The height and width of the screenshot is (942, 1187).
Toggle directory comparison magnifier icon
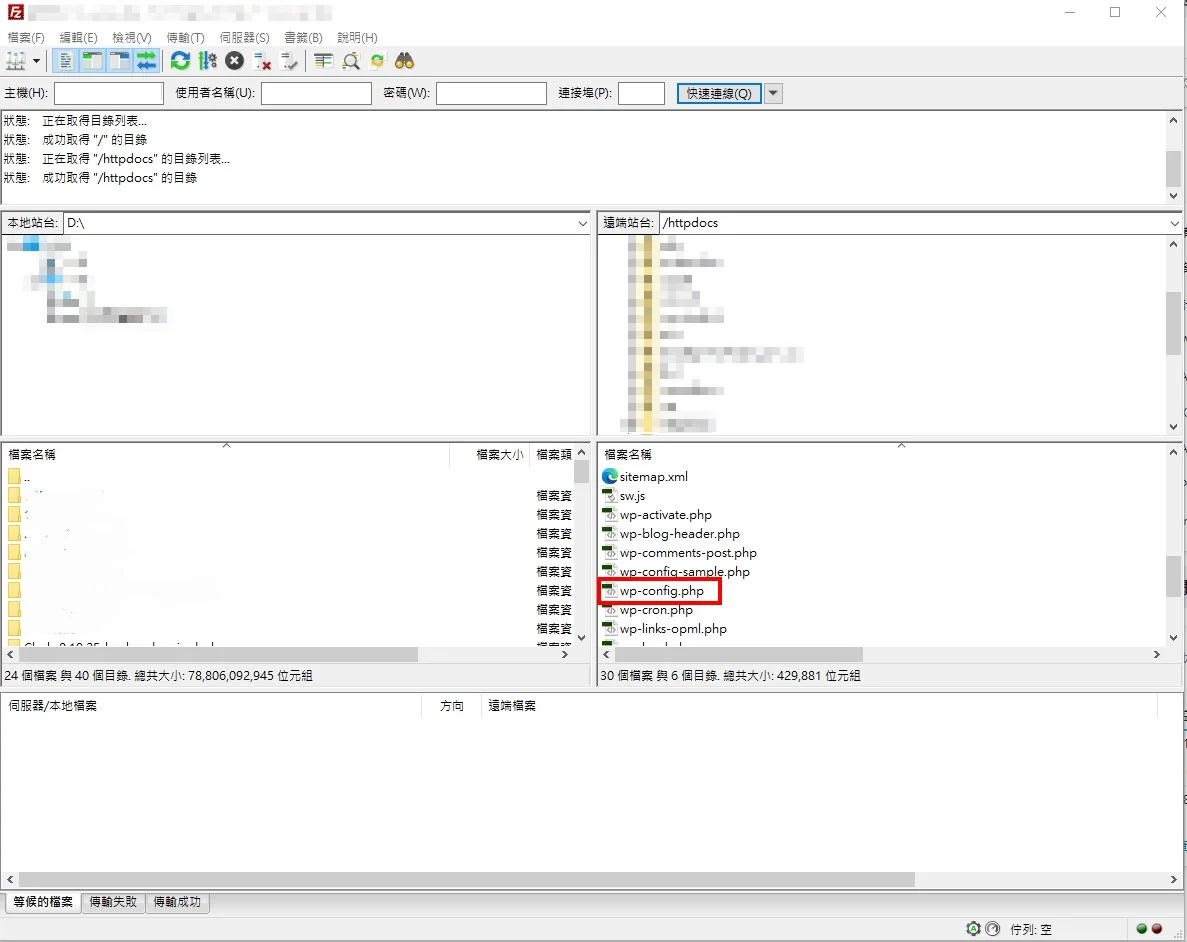tap(350, 61)
